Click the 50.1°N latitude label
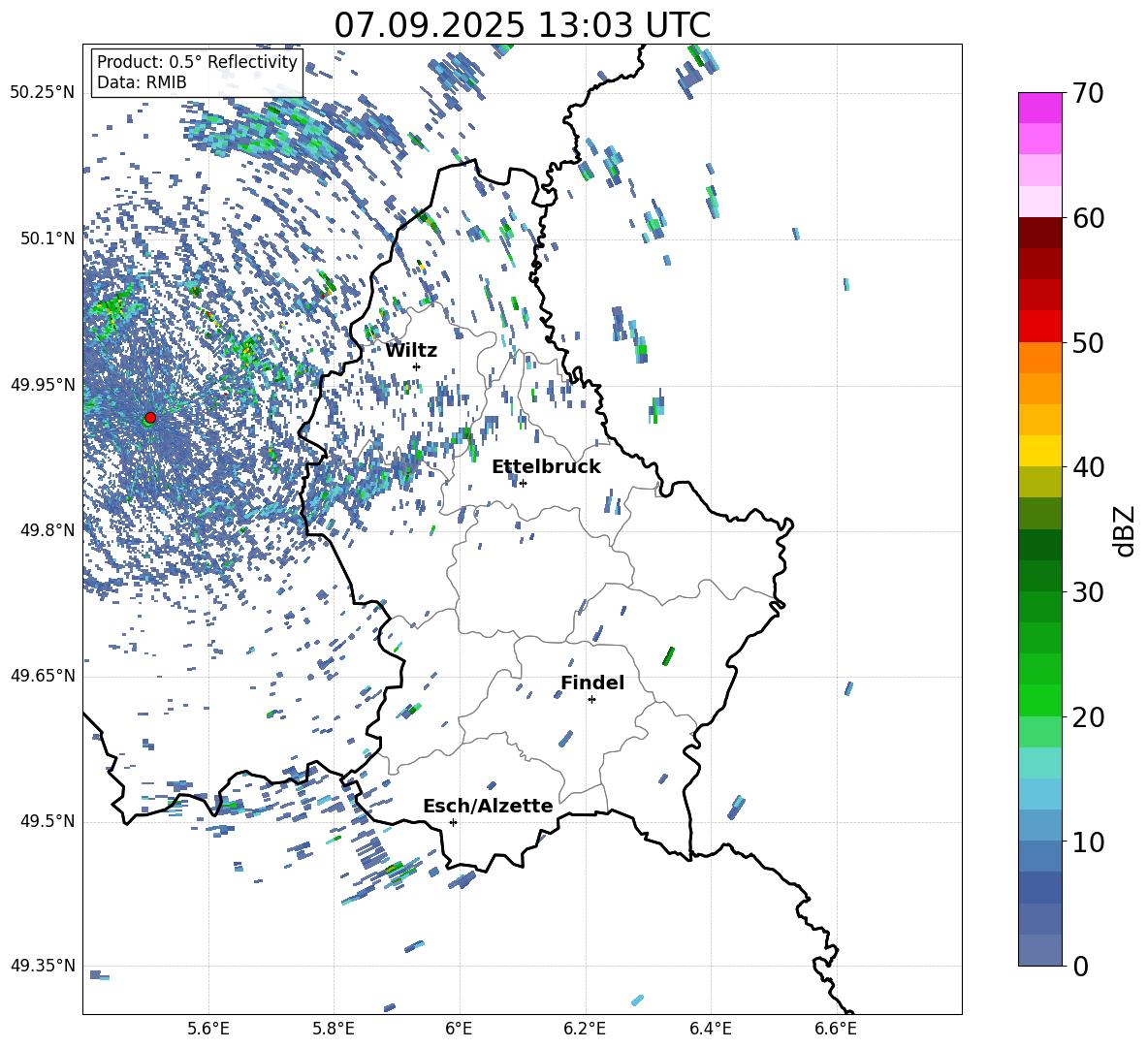Screen dimensions: 1148x1048 click(x=48, y=238)
